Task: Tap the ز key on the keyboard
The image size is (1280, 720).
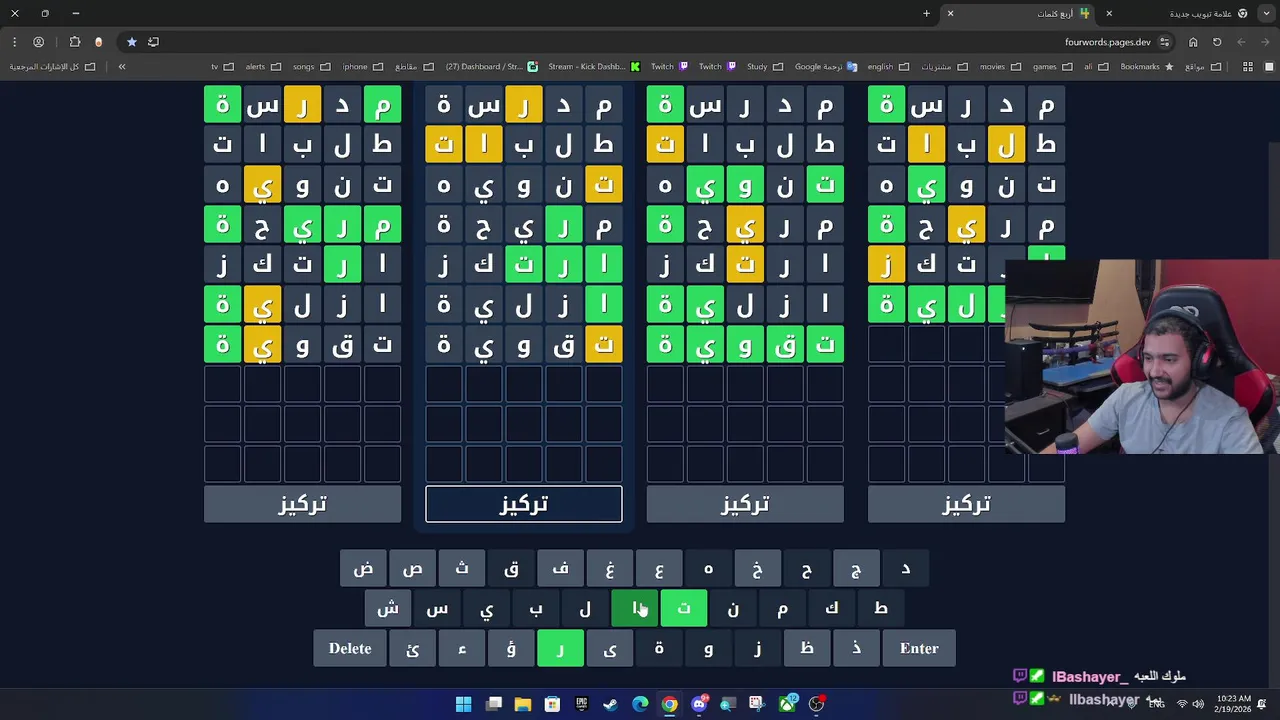Action: coord(758,649)
